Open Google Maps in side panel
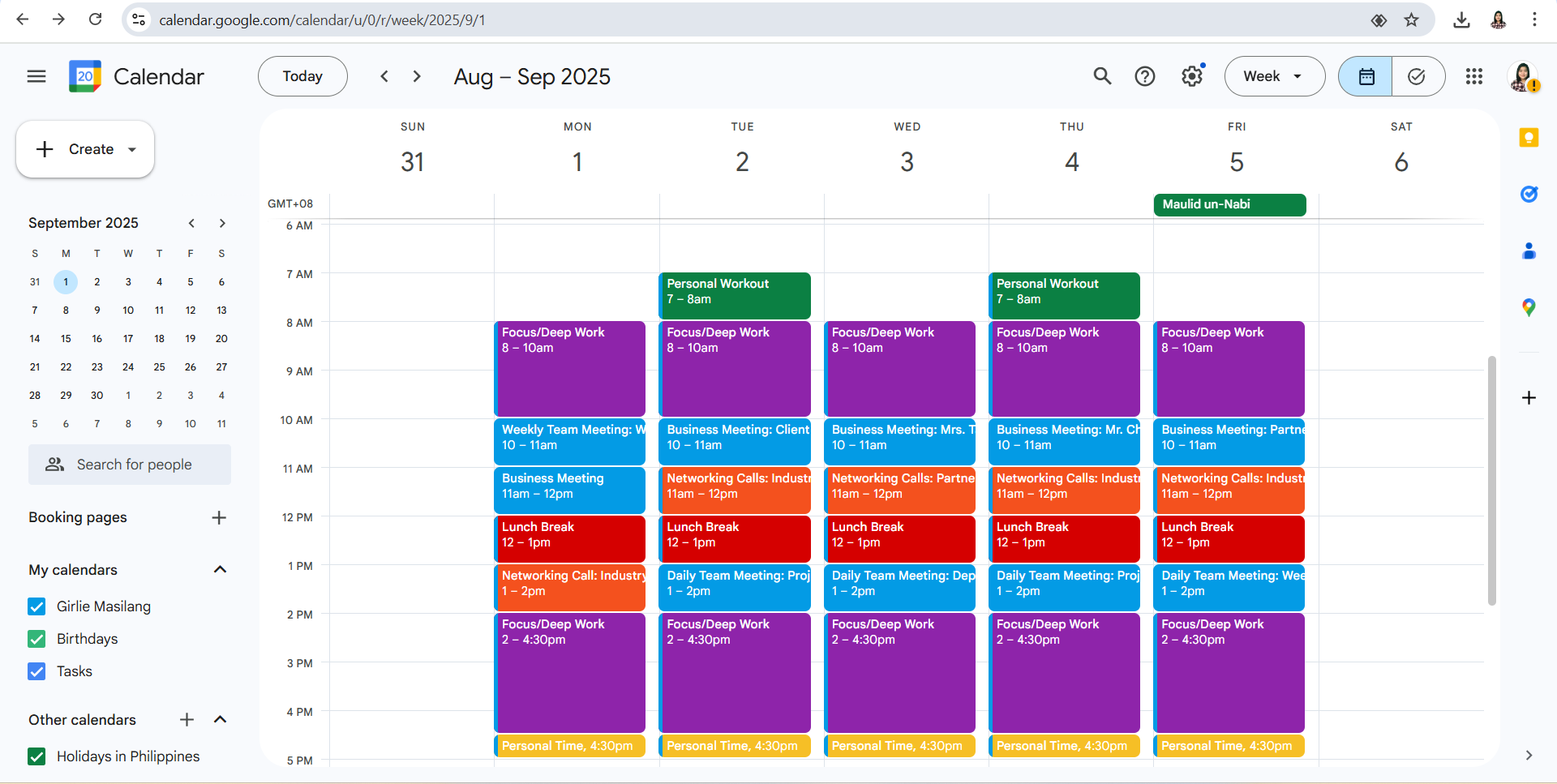The width and height of the screenshot is (1557, 784). [1529, 307]
